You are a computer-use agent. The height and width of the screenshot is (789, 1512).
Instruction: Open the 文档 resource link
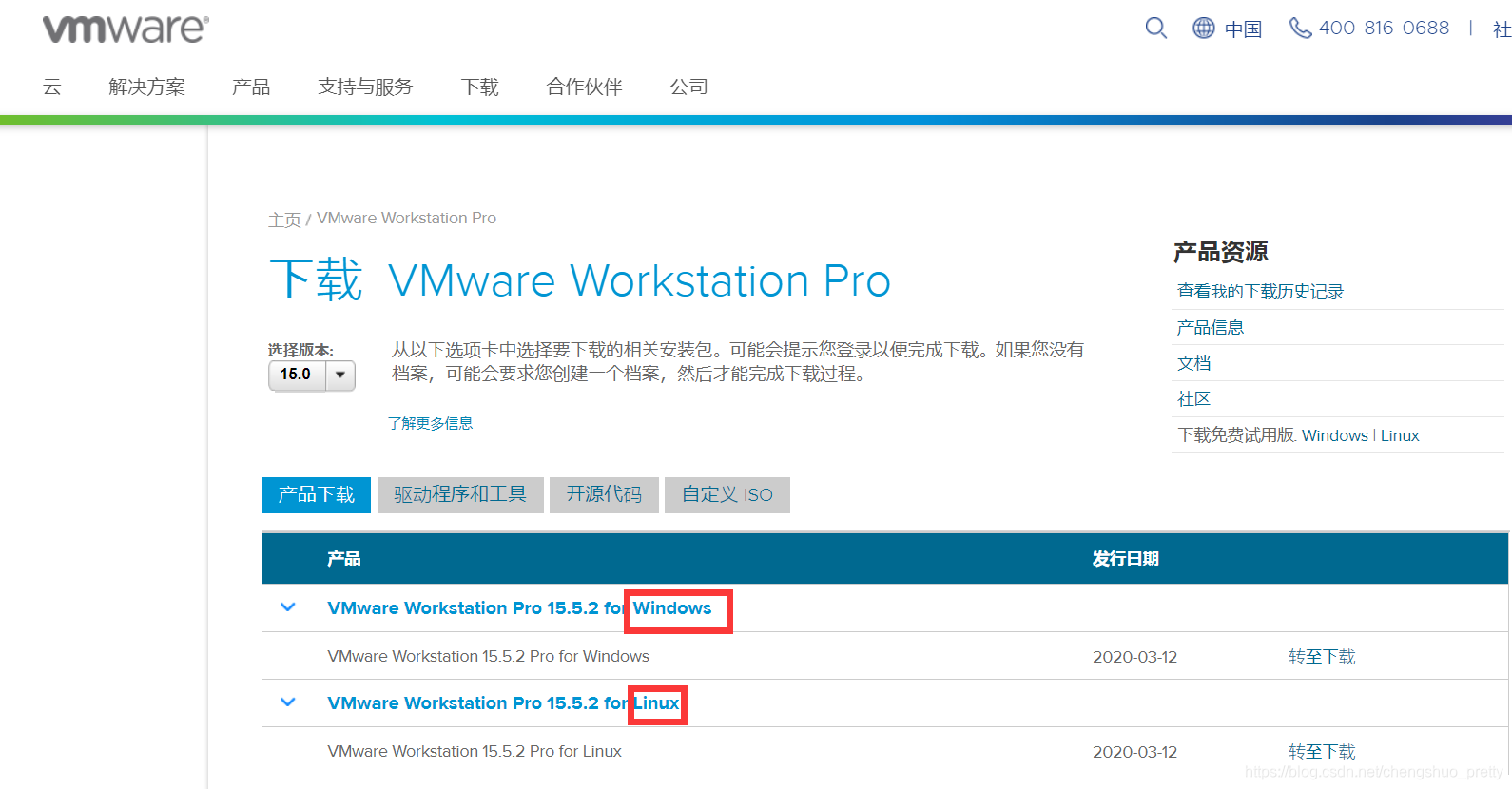[x=1193, y=363]
